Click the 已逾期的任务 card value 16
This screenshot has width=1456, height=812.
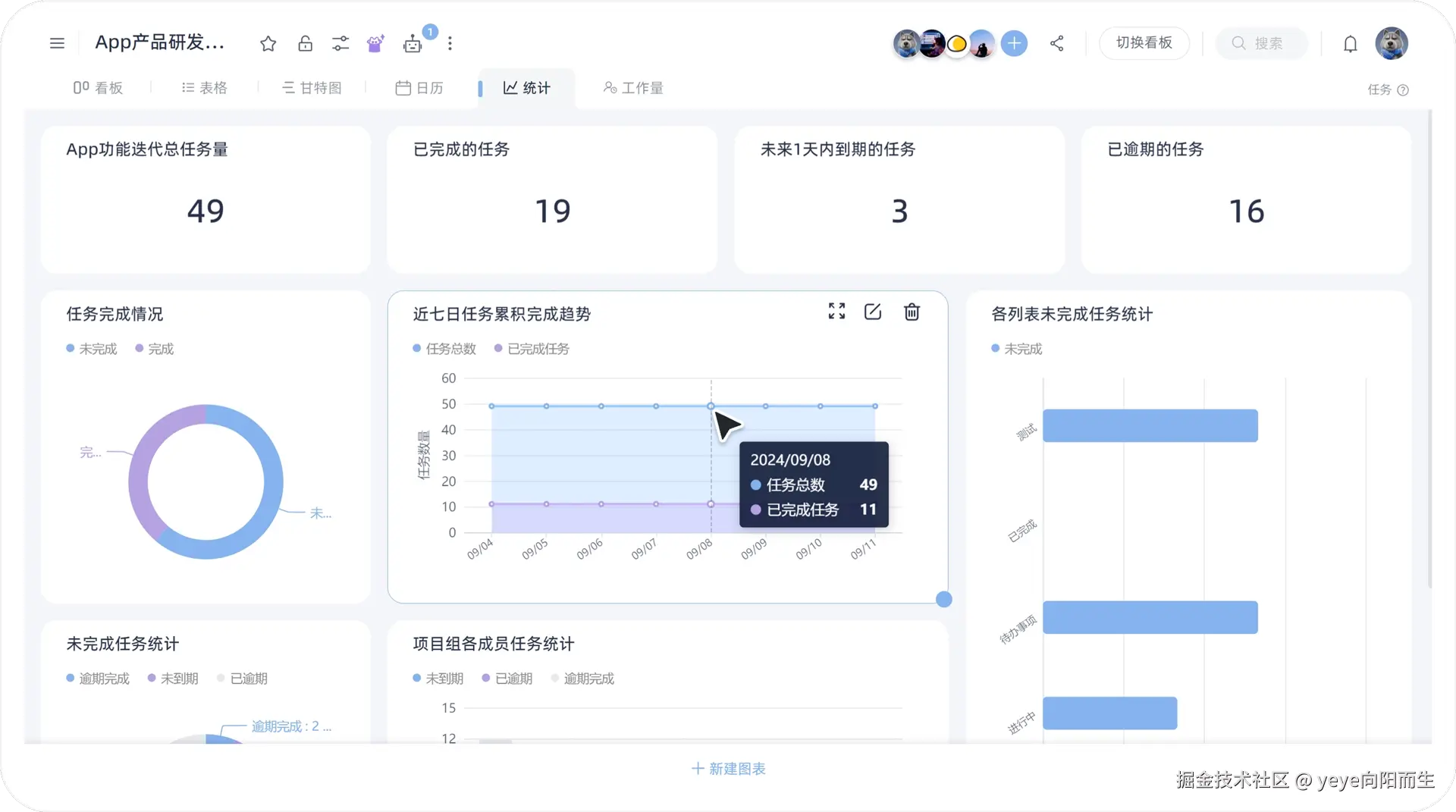pyautogui.click(x=1247, y=211)
